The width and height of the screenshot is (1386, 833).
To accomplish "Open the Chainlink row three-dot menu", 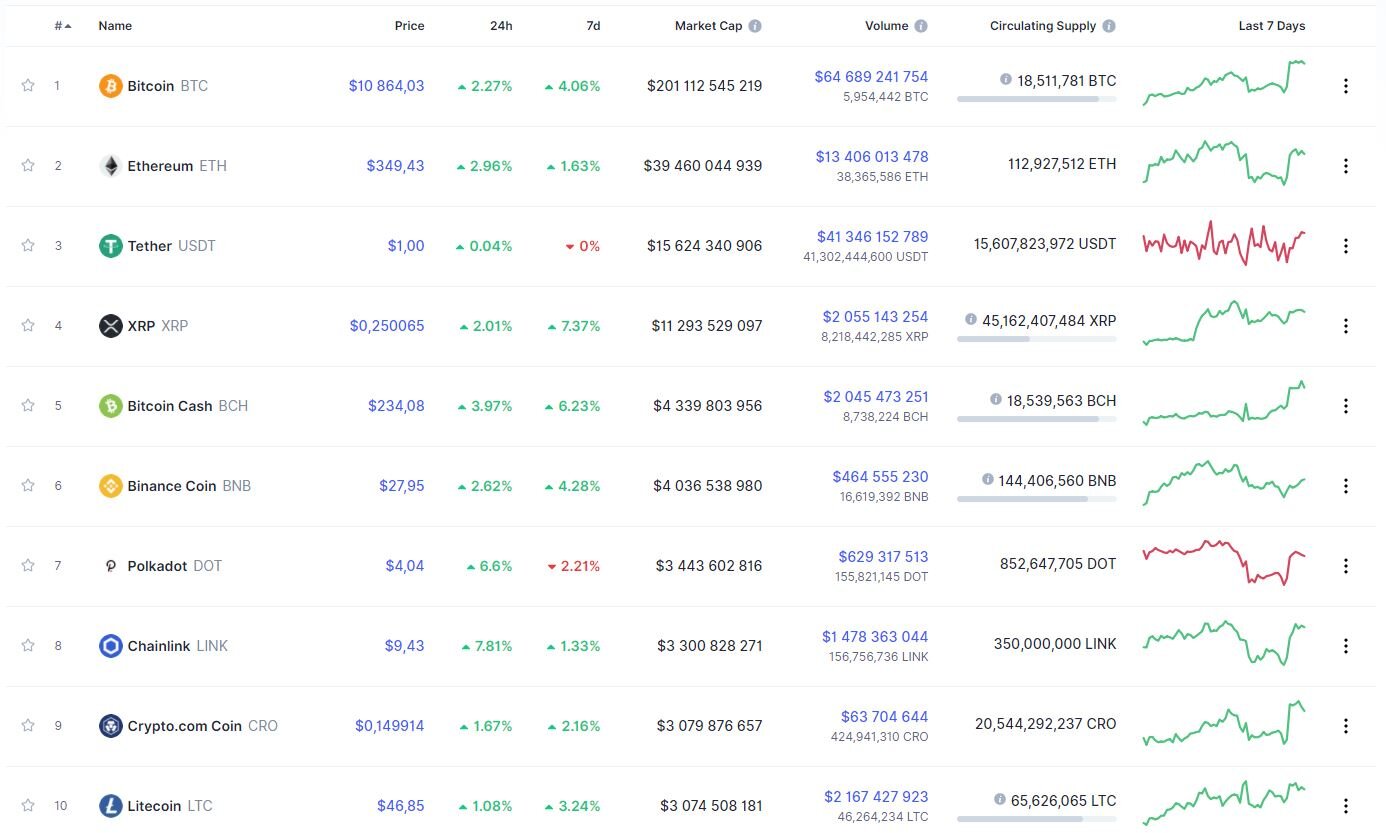I will (1345, 646).
